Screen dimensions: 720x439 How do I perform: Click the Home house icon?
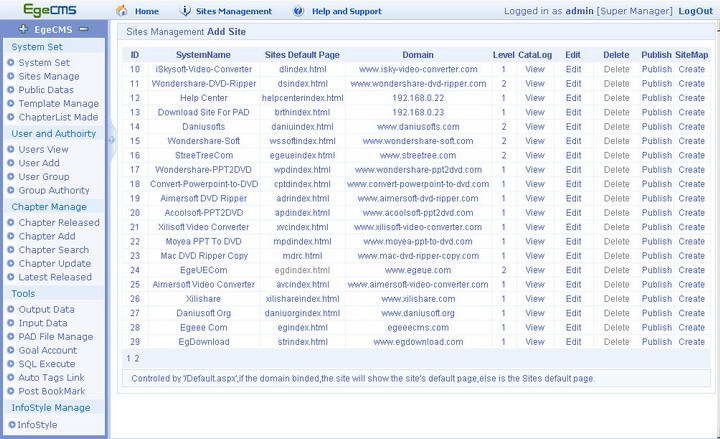(121, 11)
